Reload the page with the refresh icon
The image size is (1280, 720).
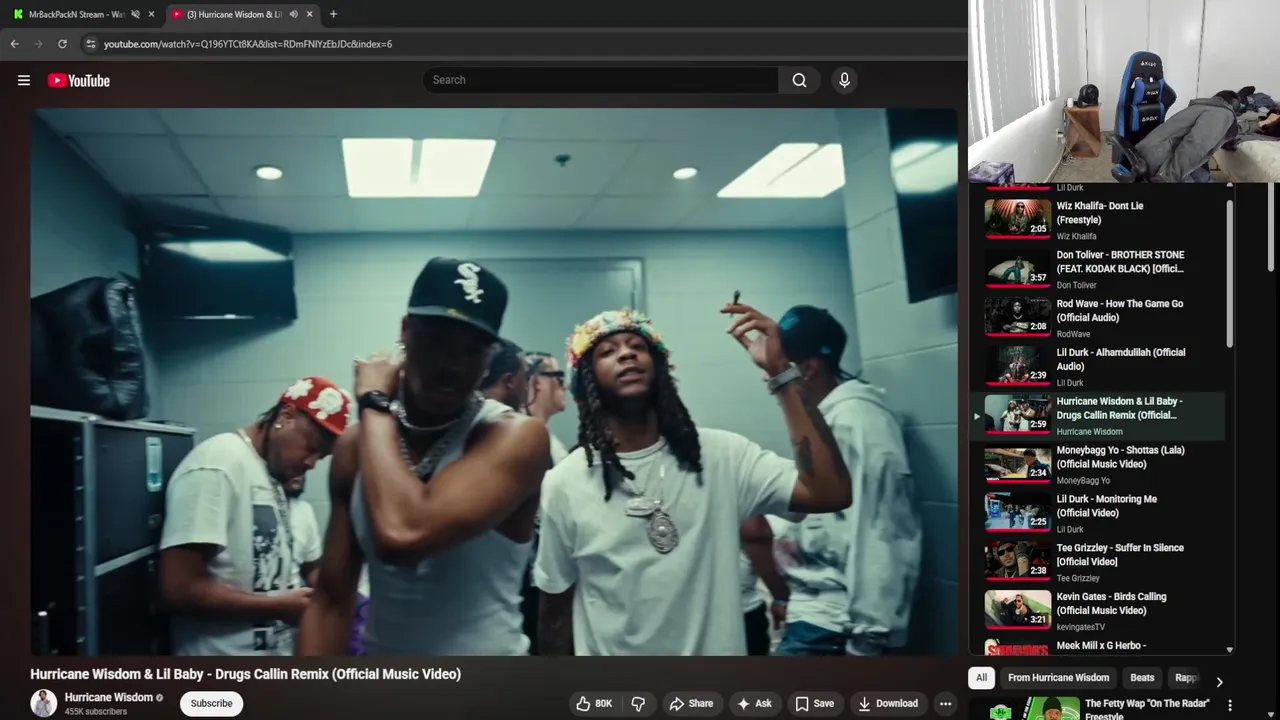(x=62, y=44)
